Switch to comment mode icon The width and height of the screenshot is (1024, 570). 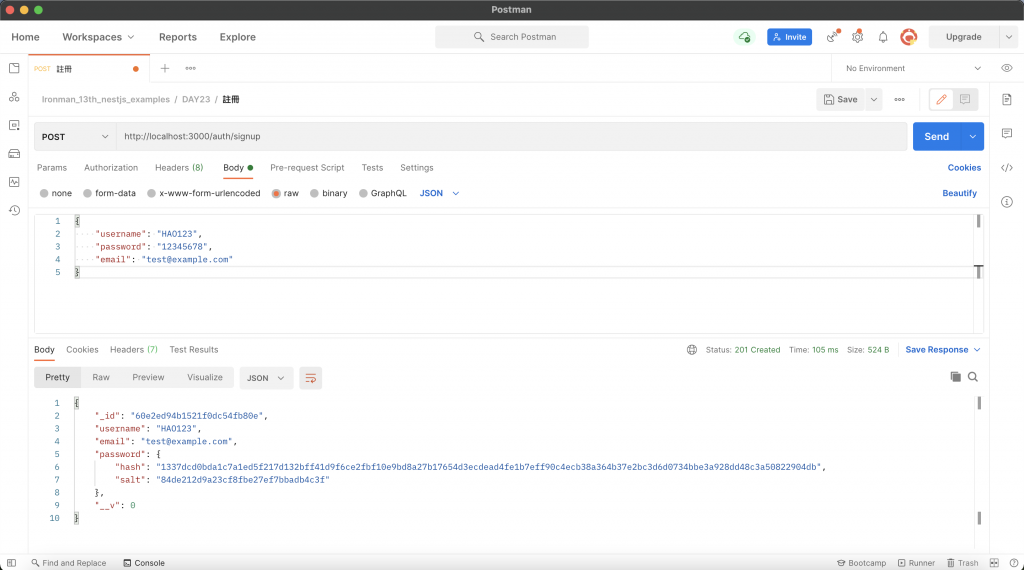[x=965, y=99]
